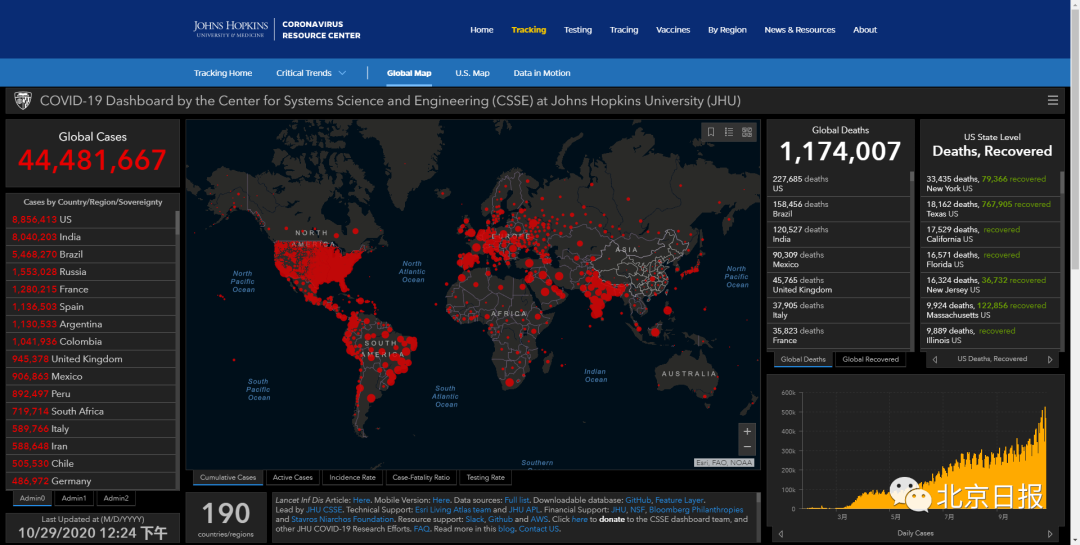Switch map to Testing Rate
The height and width of the screenshot is (545, 1080).
[486, 477]
